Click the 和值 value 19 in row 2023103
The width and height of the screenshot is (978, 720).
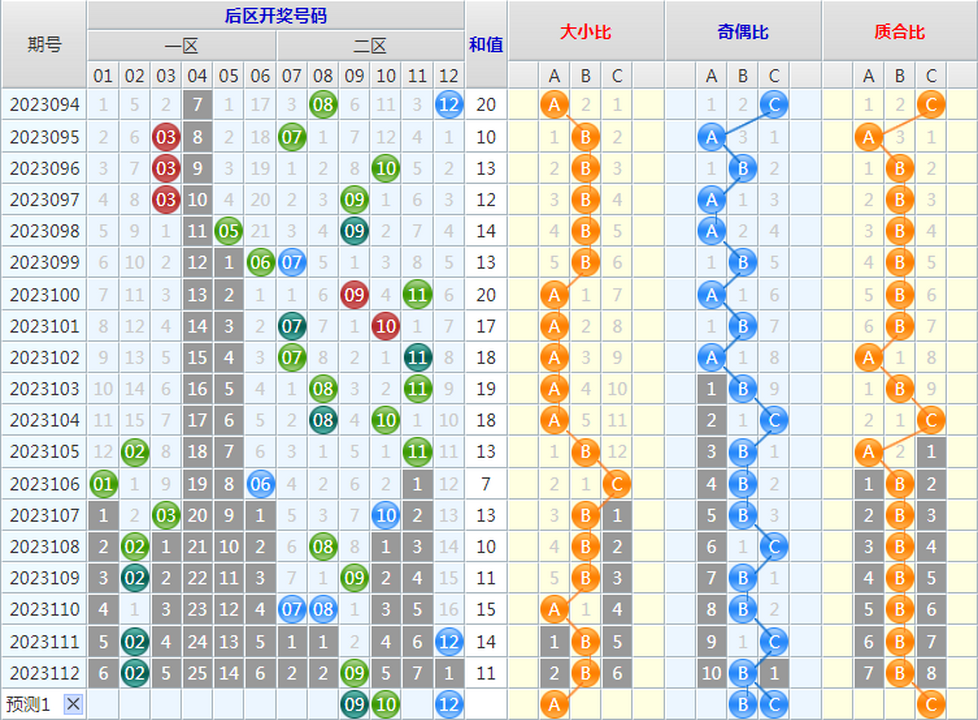click(x=486, y=389)
